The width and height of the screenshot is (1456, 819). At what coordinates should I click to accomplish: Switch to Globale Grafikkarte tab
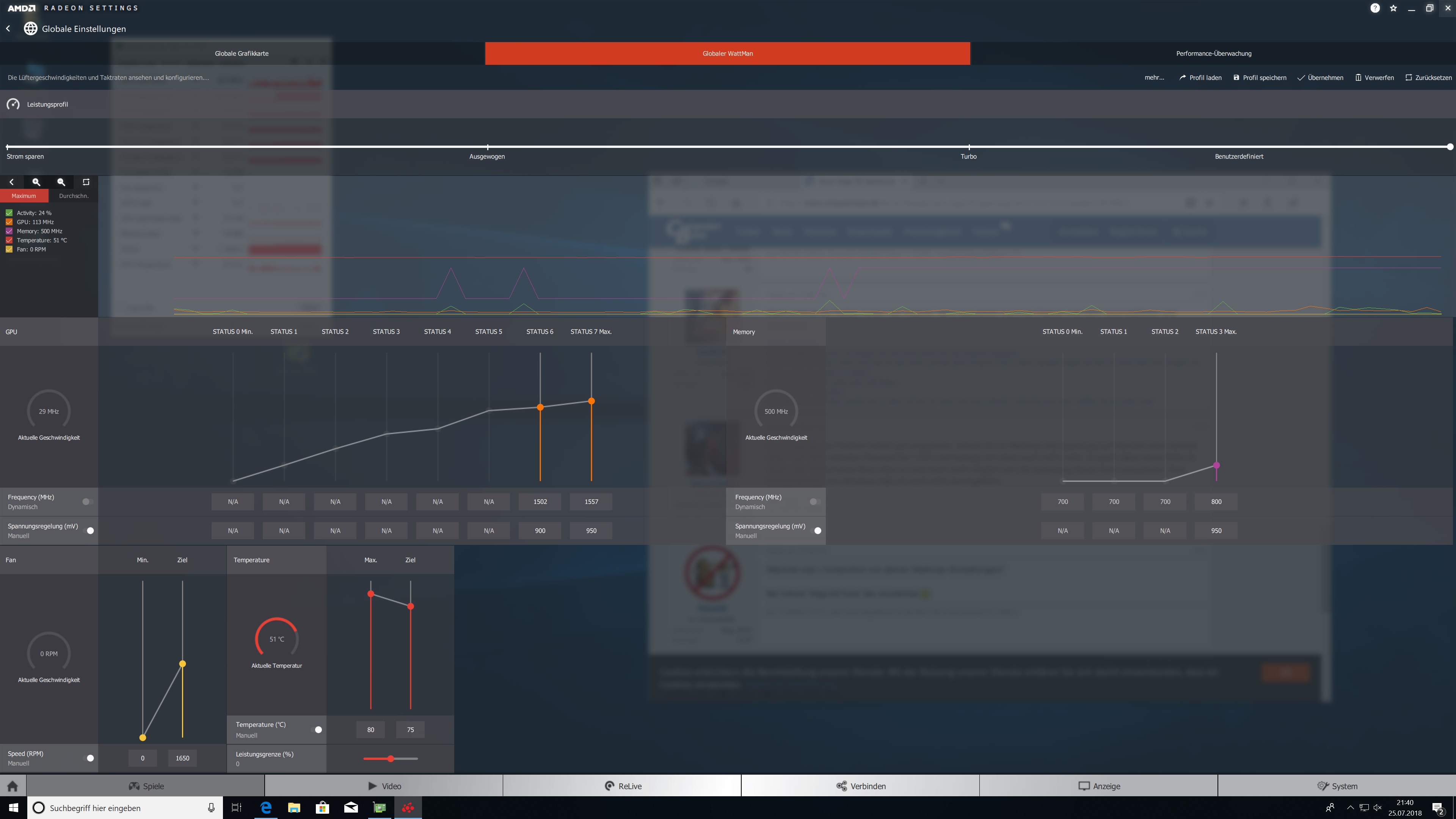(242, 53)
